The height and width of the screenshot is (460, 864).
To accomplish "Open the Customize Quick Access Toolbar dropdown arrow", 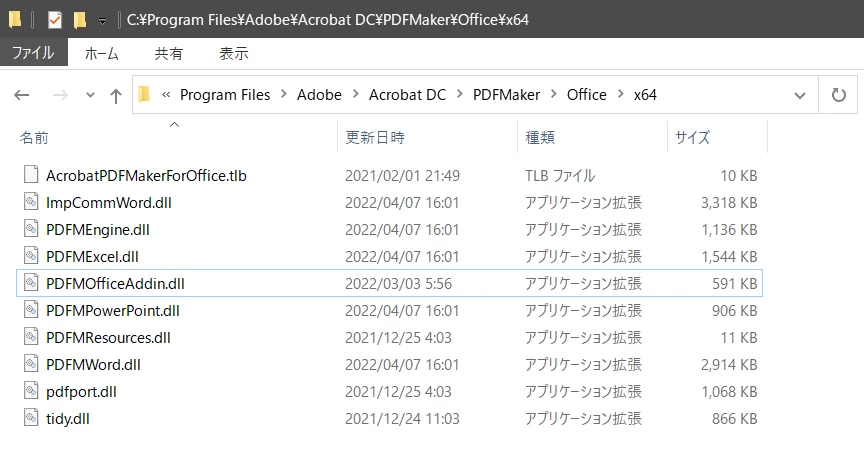I will coord(102,21).
